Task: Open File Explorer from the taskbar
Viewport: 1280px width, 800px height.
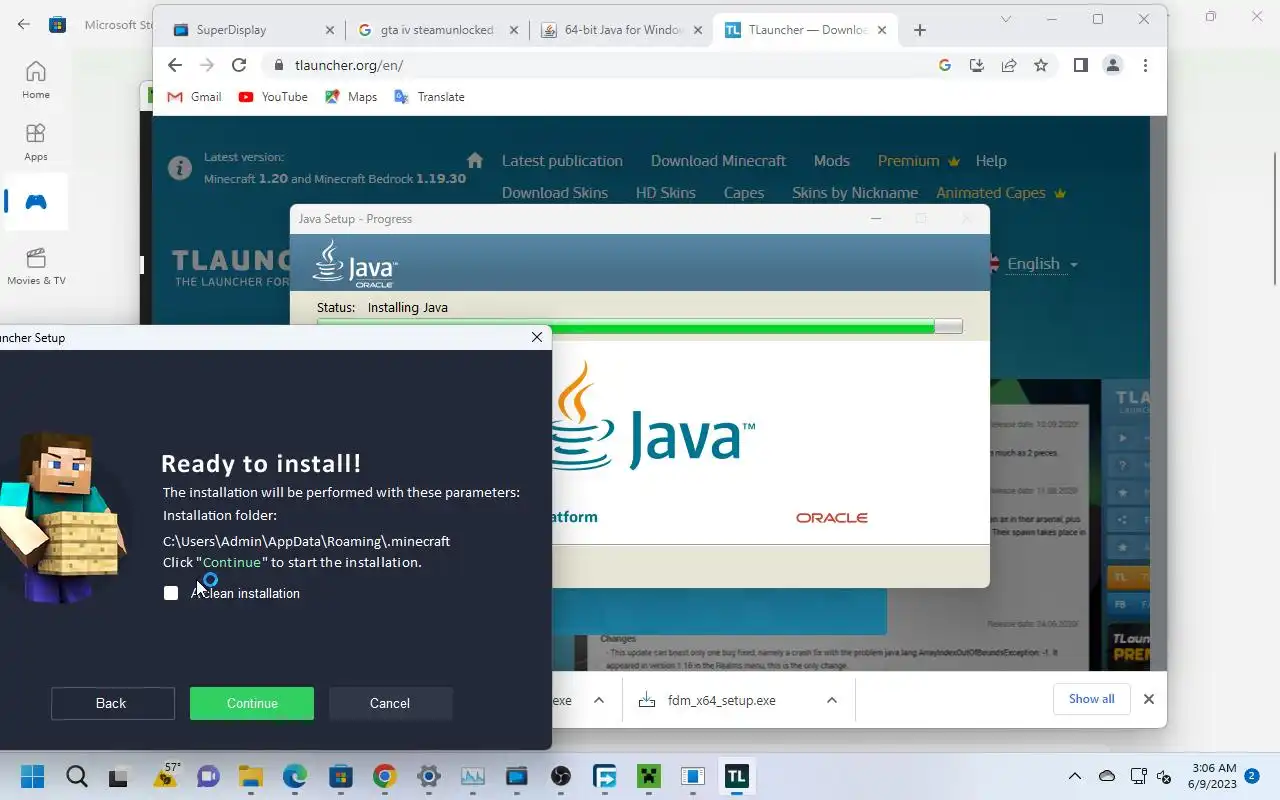Action: click(x=250, y=777)
